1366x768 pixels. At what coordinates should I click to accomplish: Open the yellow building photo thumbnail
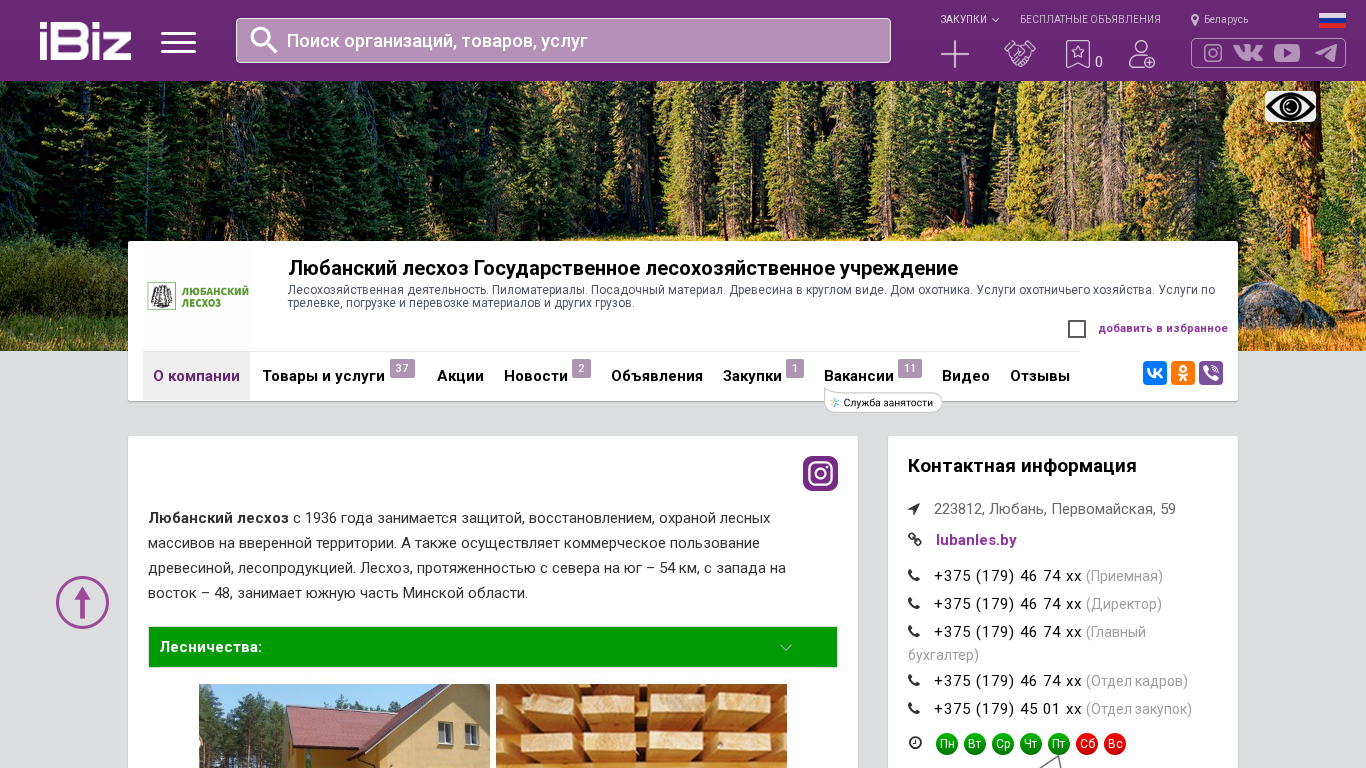(344, 726)
